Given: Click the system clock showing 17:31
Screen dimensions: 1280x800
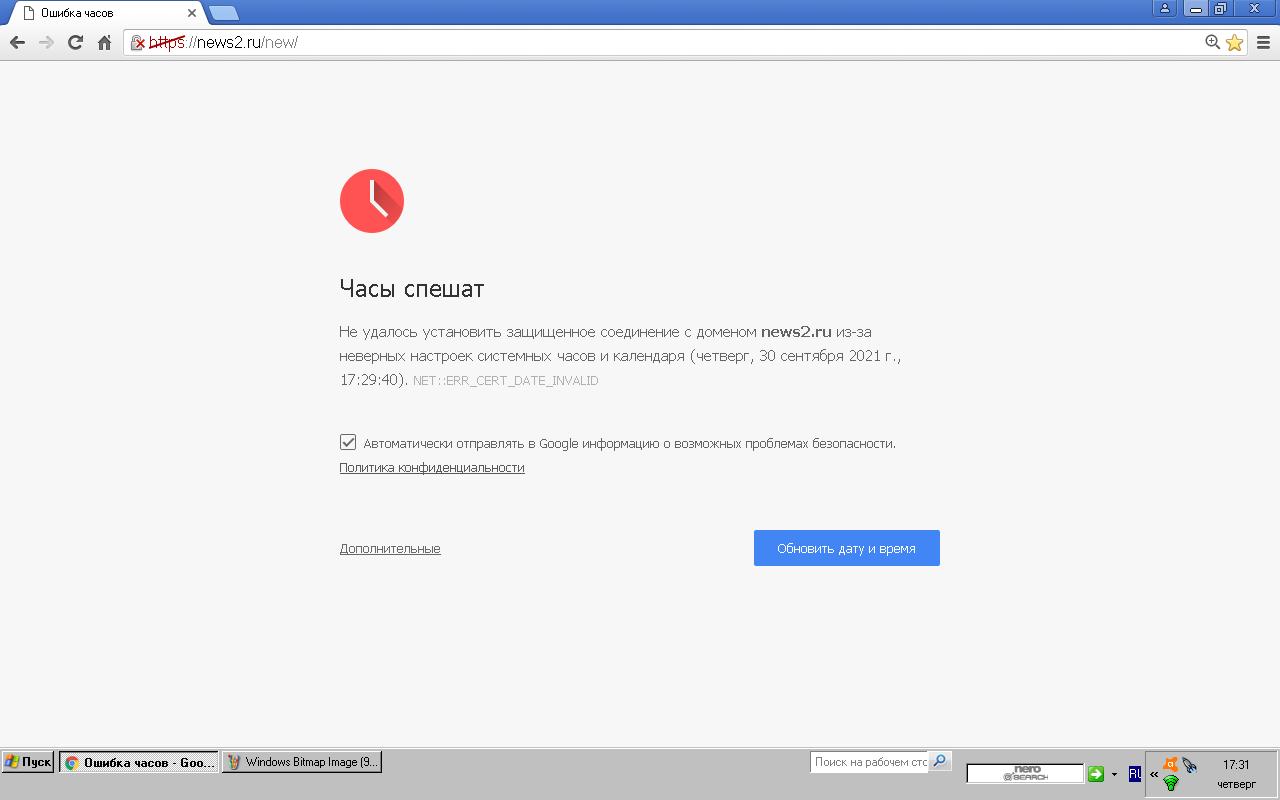Looking at the screenshot, I should pyautogui.click(x=1236, y=765).
